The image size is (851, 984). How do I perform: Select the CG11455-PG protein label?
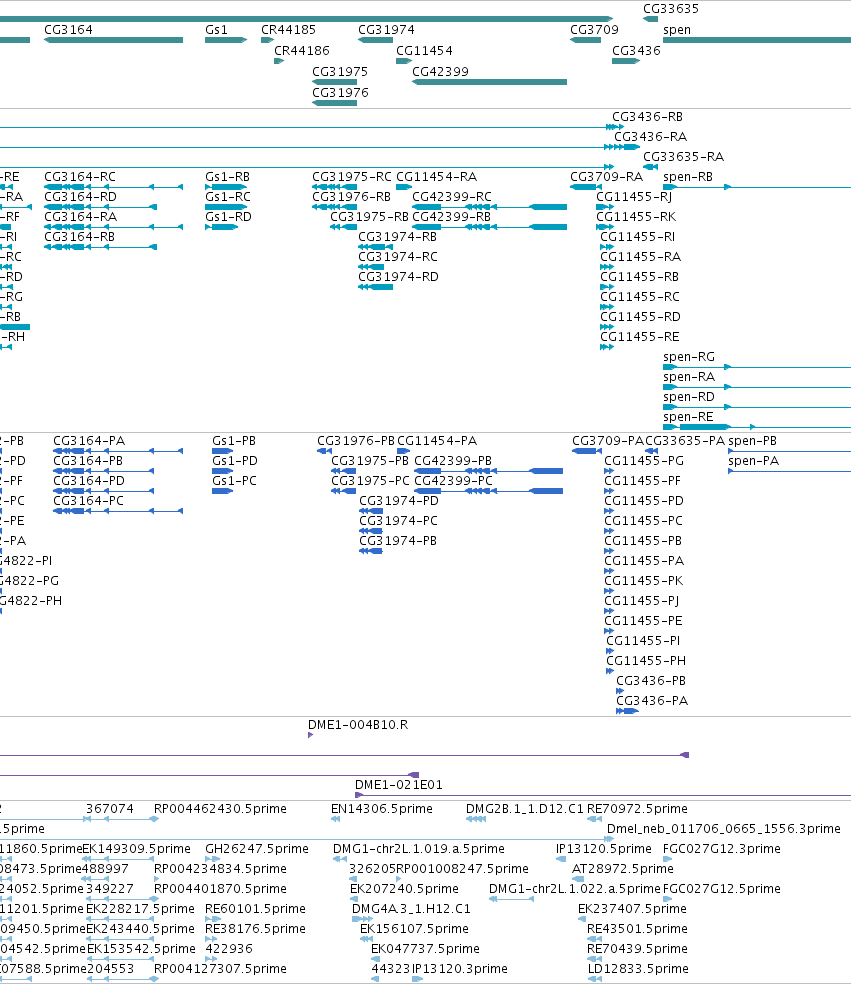pos(645,461)
